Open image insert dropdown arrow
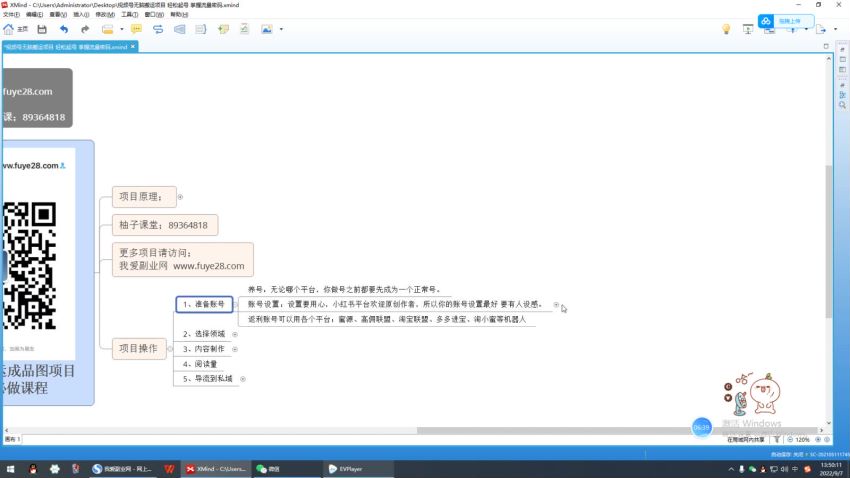850x478 pixels. (x=281, y=29)
